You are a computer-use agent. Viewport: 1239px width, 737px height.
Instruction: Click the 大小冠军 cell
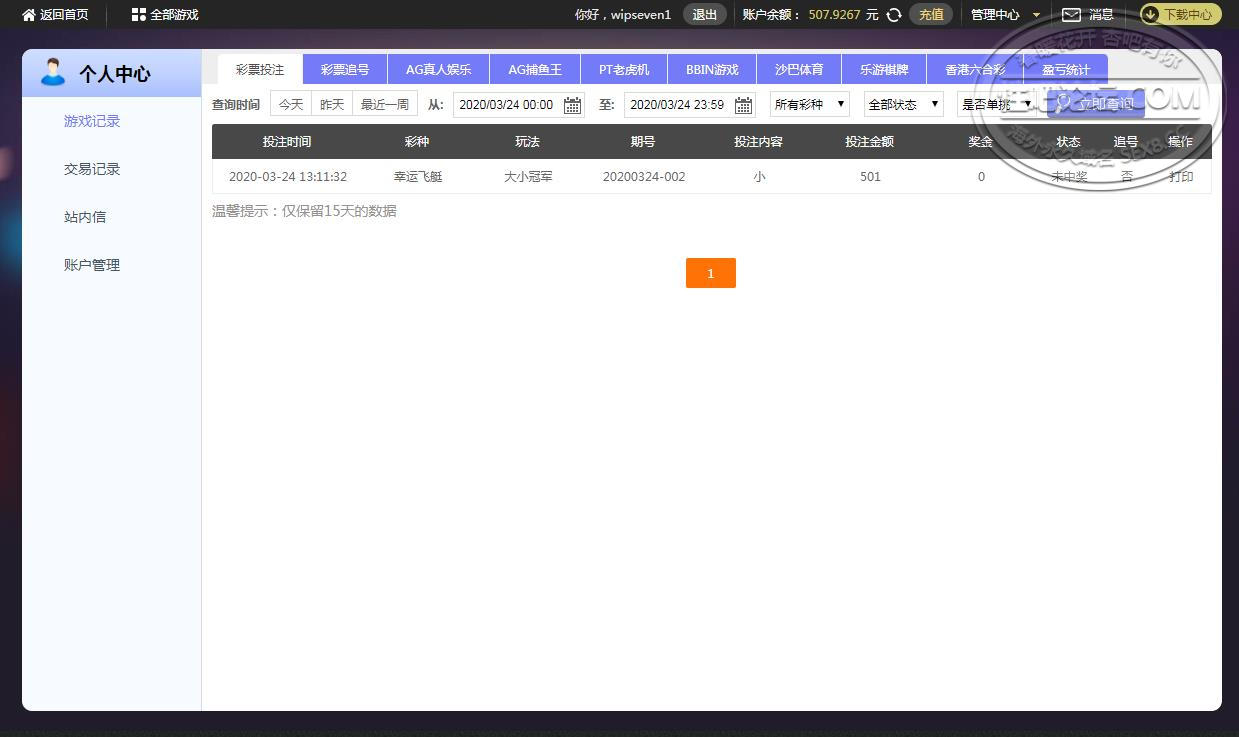click(528, 177)
